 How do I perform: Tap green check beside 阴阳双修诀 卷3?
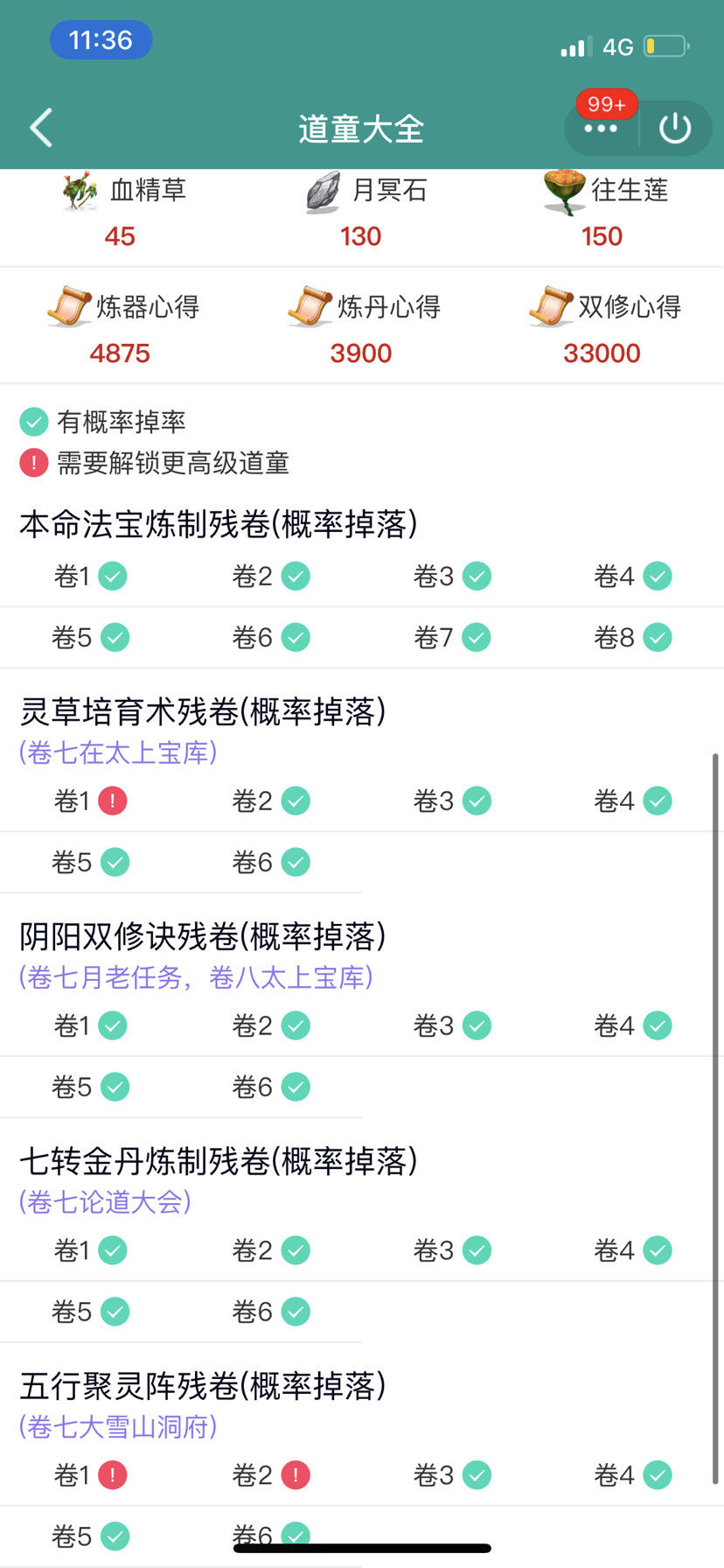(x=477, y=1025)
